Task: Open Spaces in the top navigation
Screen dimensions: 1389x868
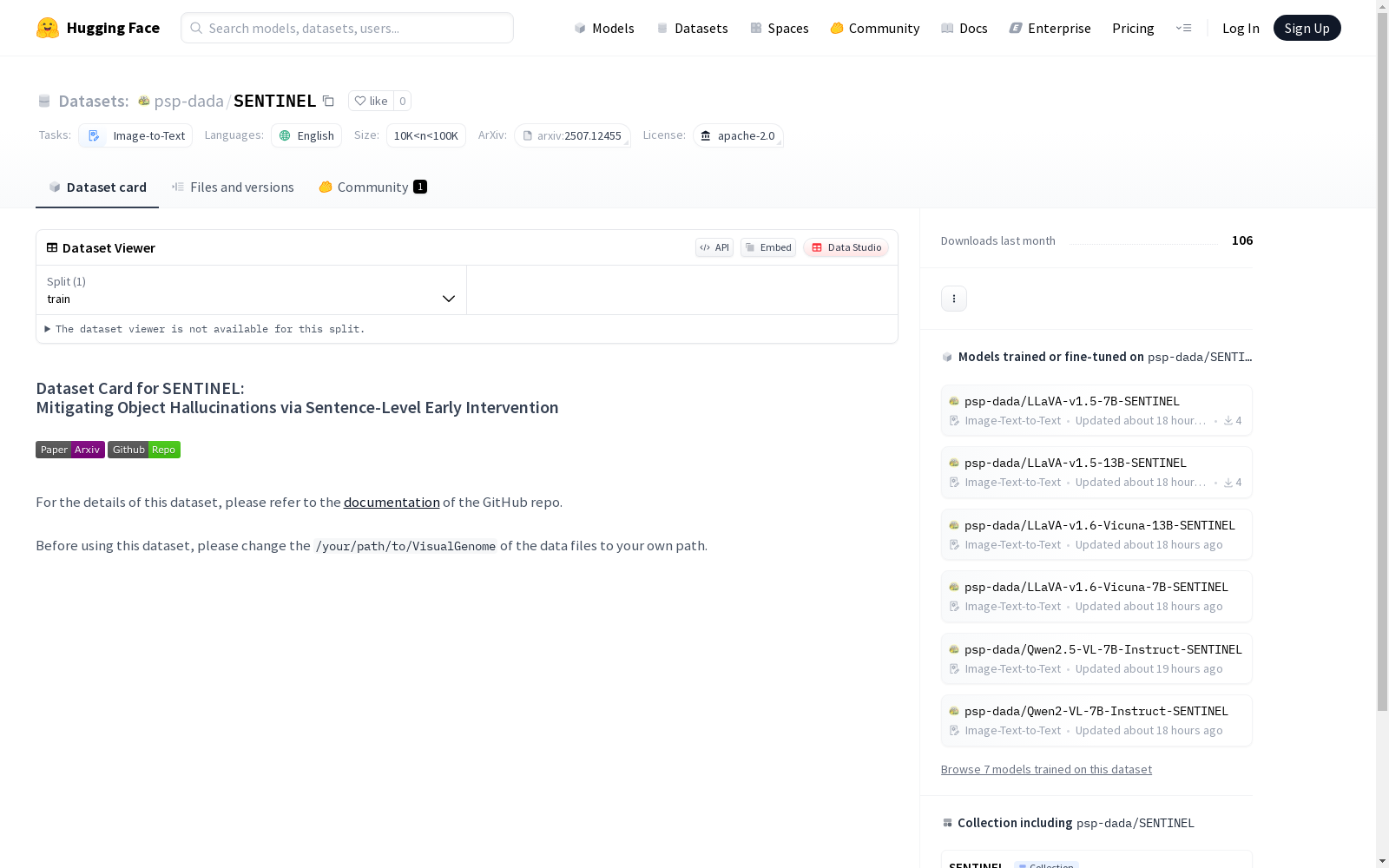Action: click(780, 28)
